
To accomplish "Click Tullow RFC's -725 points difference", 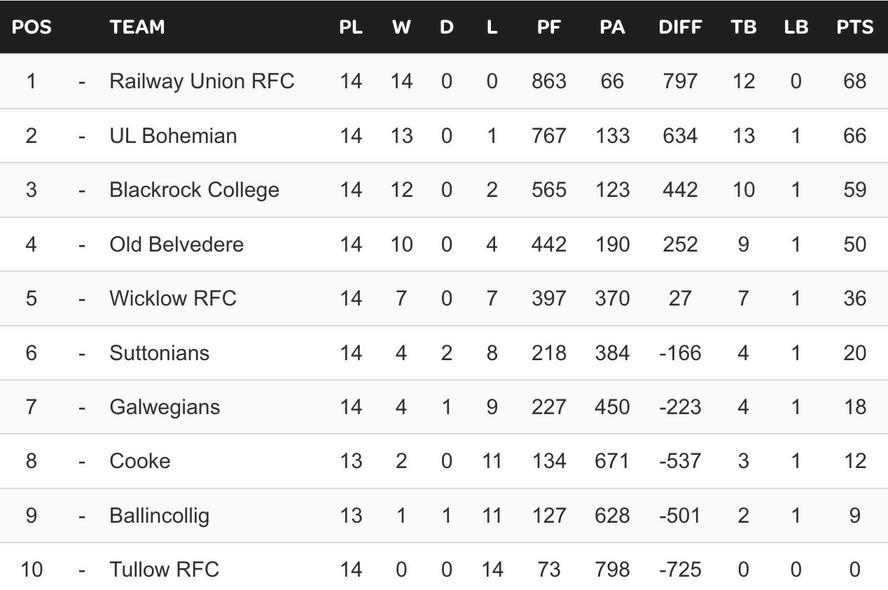I will point(680,570).
